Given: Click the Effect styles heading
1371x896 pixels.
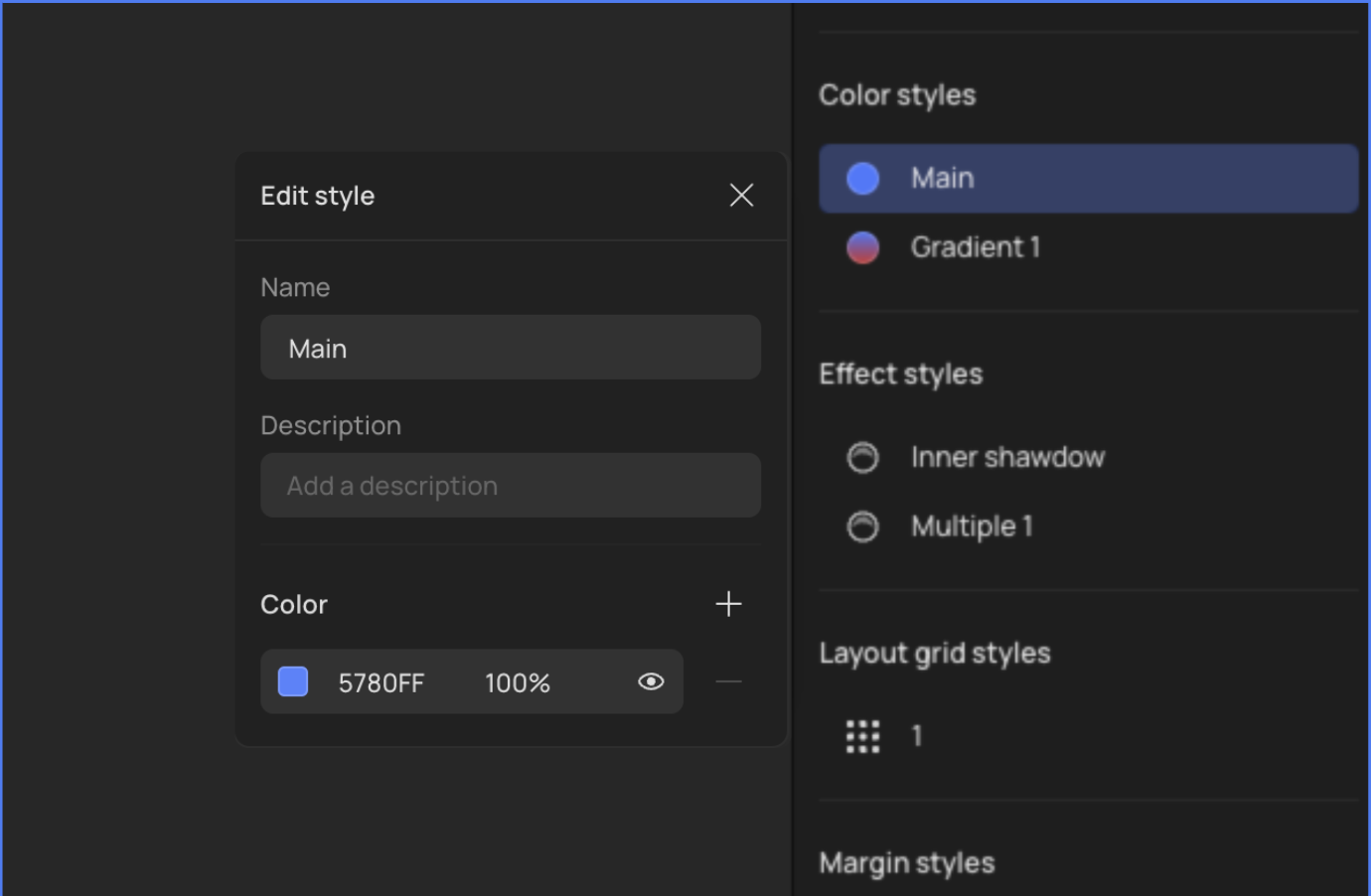Looking at the screenshot, I should [901, 374].
